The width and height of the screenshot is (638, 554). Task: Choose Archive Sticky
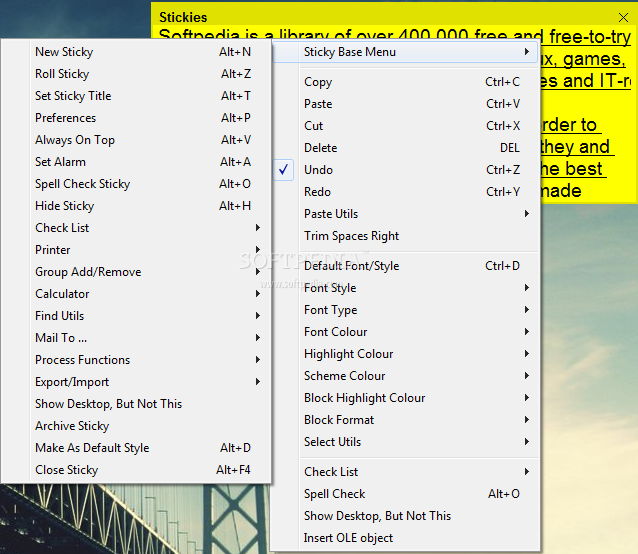[136, 425]
